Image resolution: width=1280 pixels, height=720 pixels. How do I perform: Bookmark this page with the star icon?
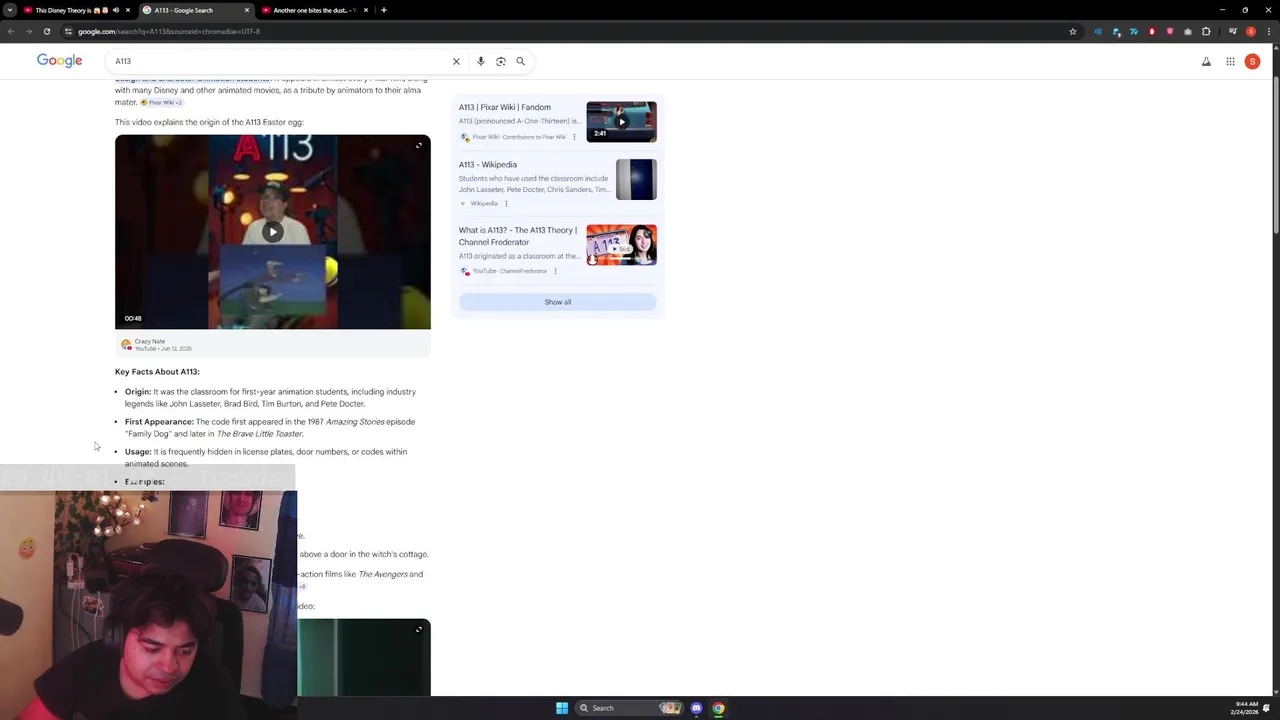click(x=1073, y=31)
